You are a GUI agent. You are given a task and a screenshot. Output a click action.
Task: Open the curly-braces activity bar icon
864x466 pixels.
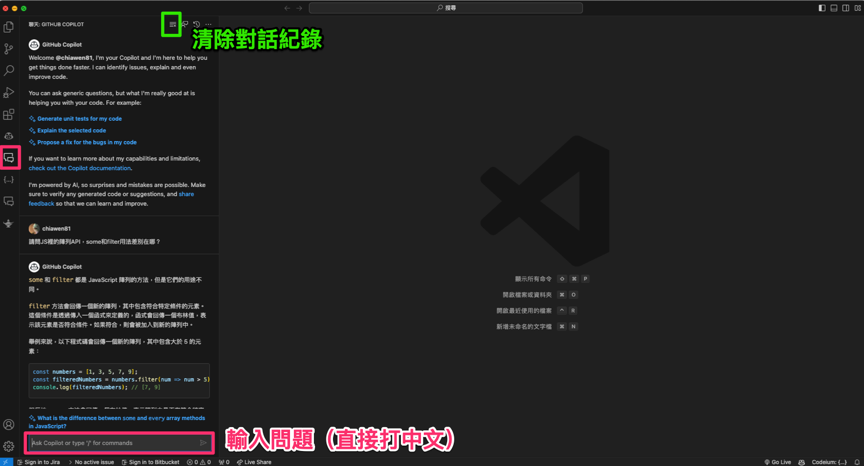[8, 180]
